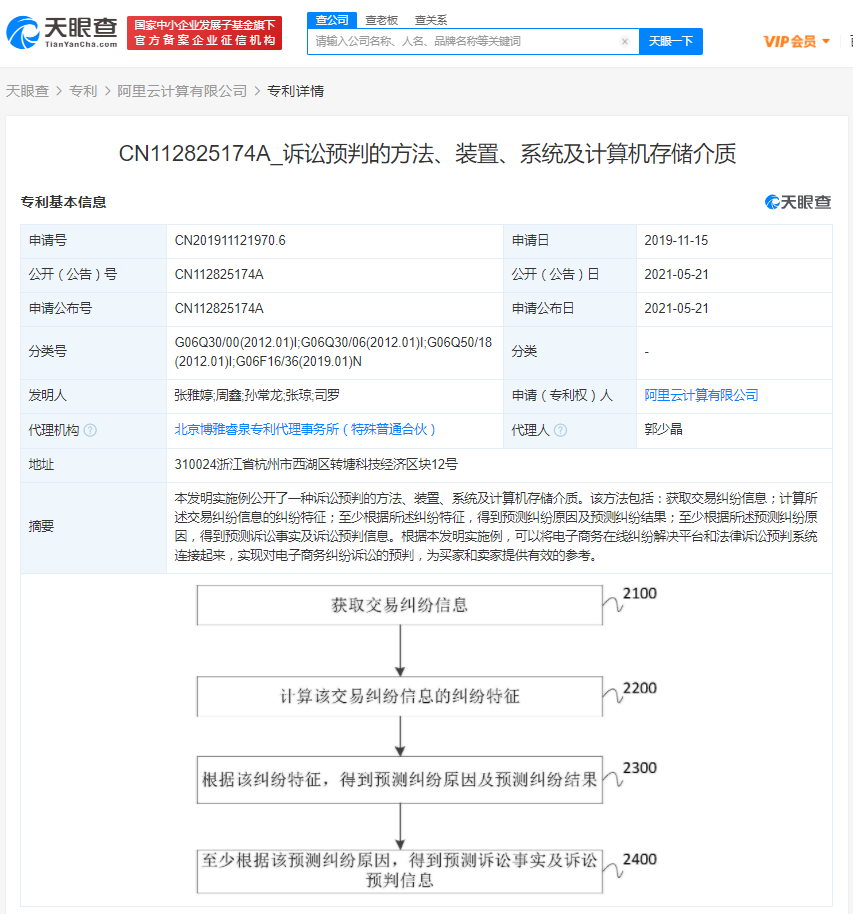853x914 pixels.
Task: Switch to the 查关系 search tab
Action: (x=431, y=19)
